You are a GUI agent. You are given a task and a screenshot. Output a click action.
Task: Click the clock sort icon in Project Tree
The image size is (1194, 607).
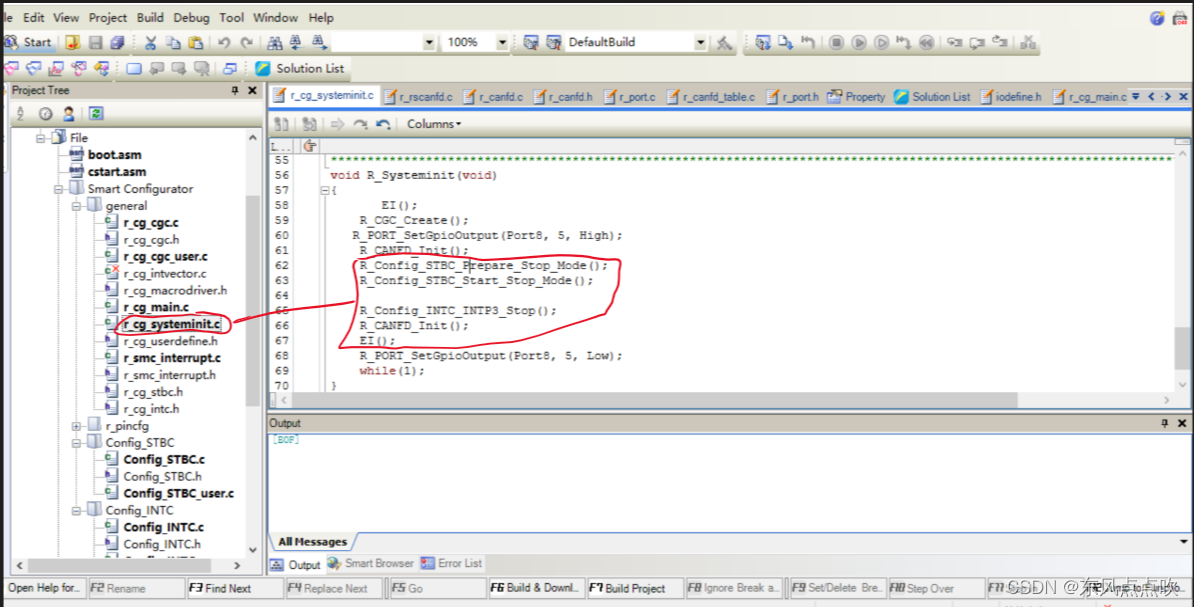click(46, 113)
